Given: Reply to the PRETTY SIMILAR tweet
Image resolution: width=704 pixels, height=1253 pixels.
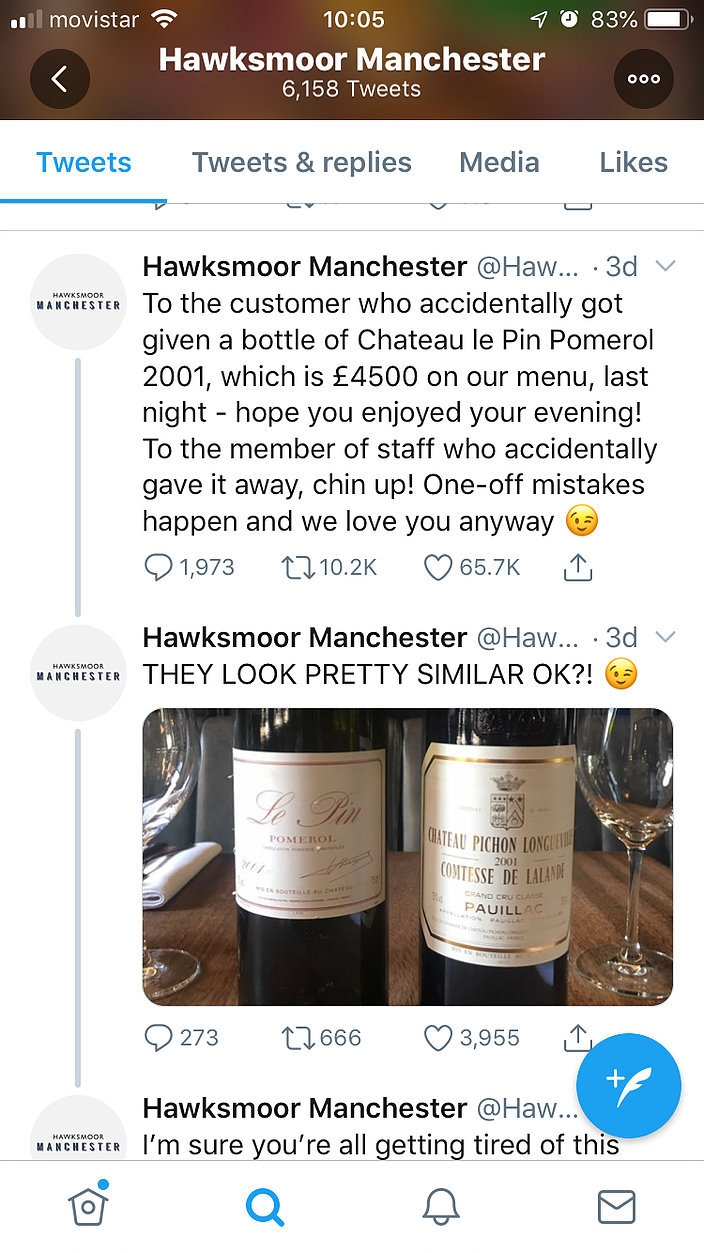Looking at the screenshot, I should 159,1038.
